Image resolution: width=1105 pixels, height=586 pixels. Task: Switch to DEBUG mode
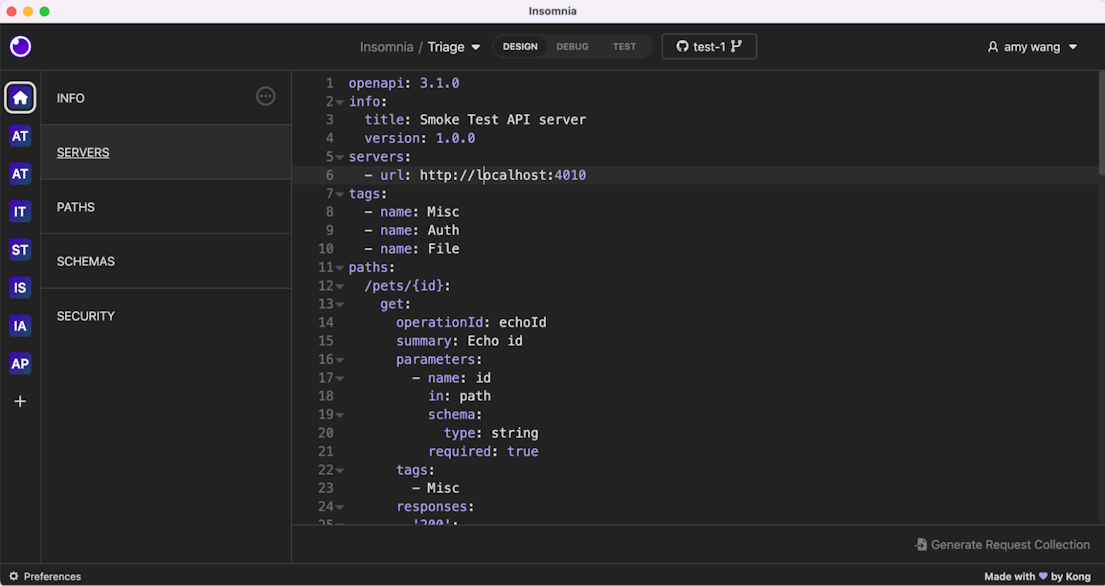[x=572, y=47]
